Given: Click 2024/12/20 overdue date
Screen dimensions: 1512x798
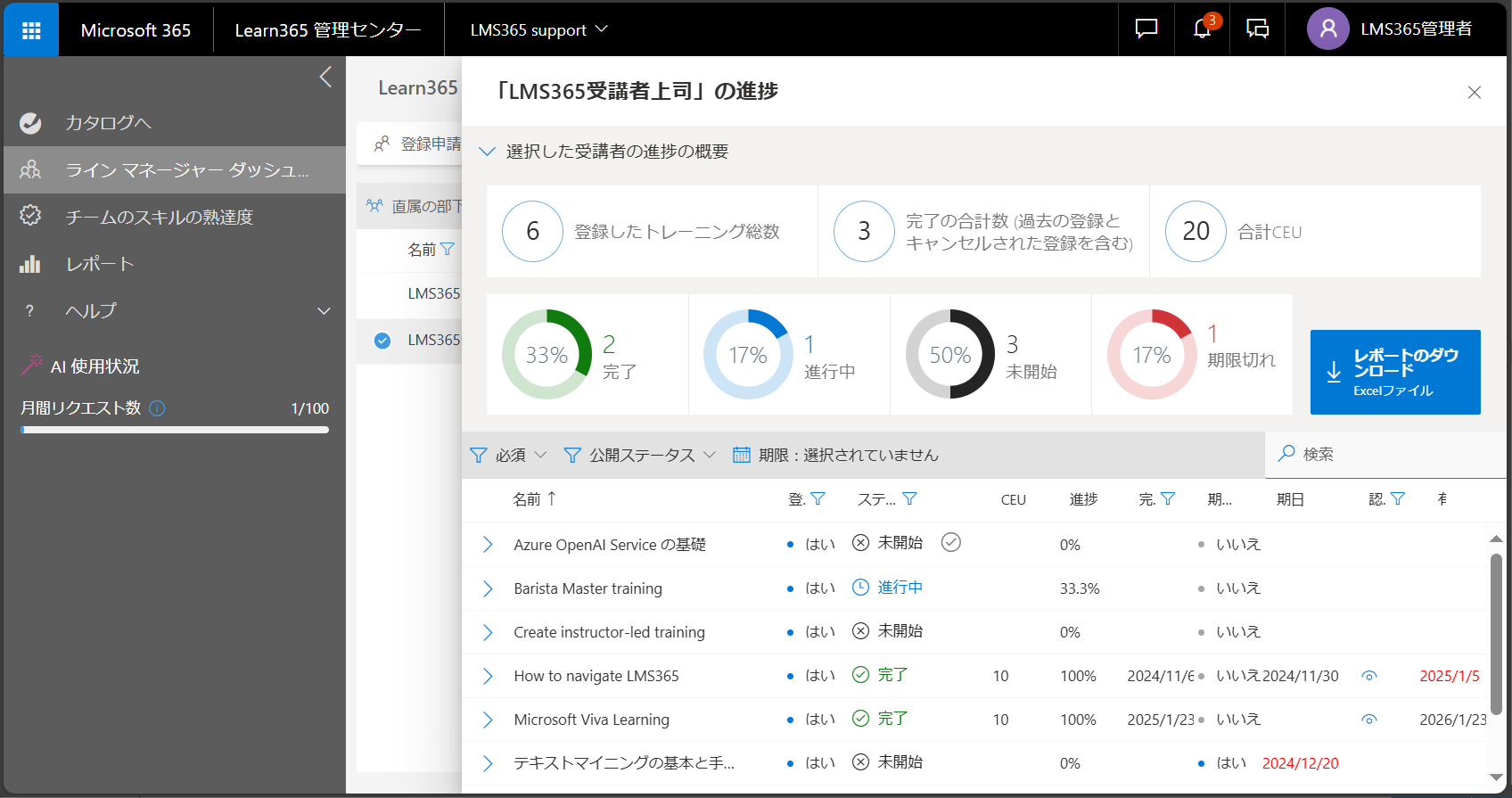Looking at the screenshot, I should (x=1300, y=763).
